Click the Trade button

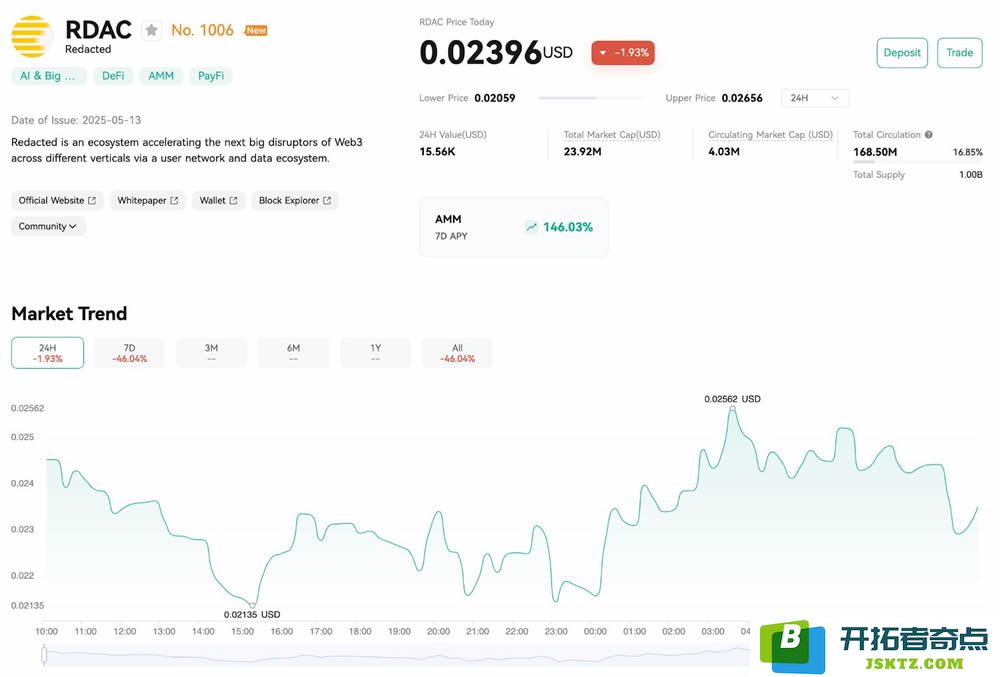click(959, 53)
